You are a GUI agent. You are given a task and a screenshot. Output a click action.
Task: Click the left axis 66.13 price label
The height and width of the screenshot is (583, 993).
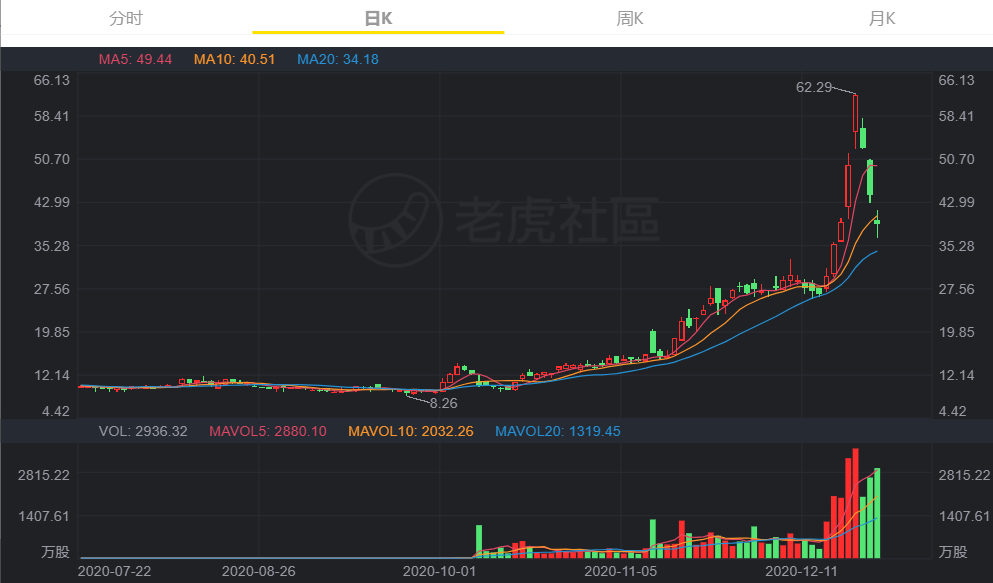pyautogui.click(x=52, y=80)
